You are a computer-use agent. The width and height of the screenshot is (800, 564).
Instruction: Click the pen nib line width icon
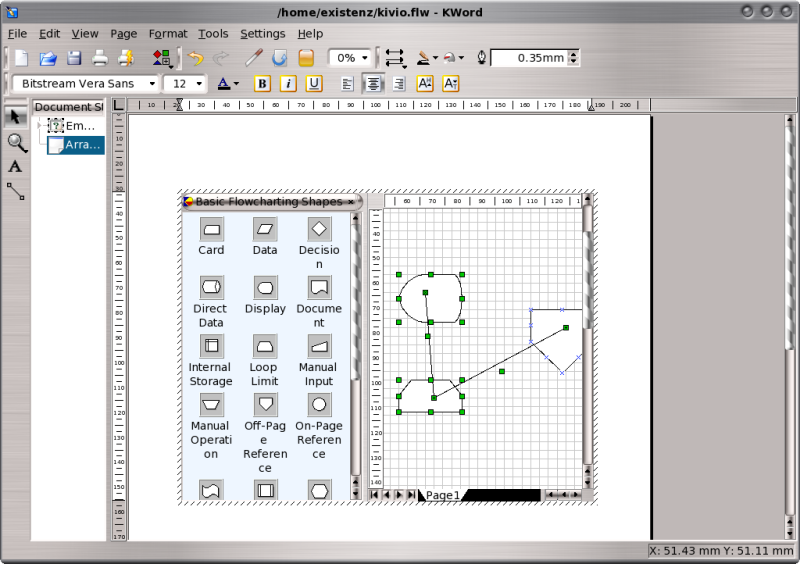[481, 58]
